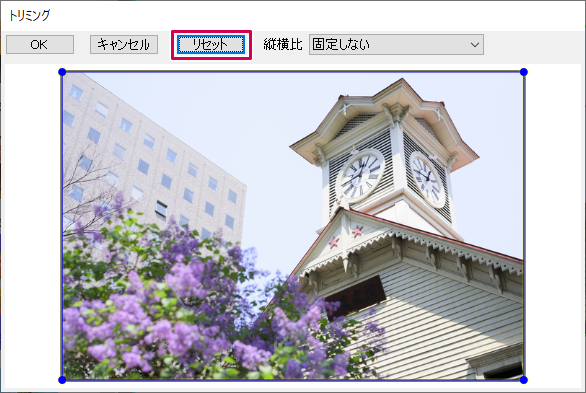Confirm trimming with the OK button

[40, 45]
